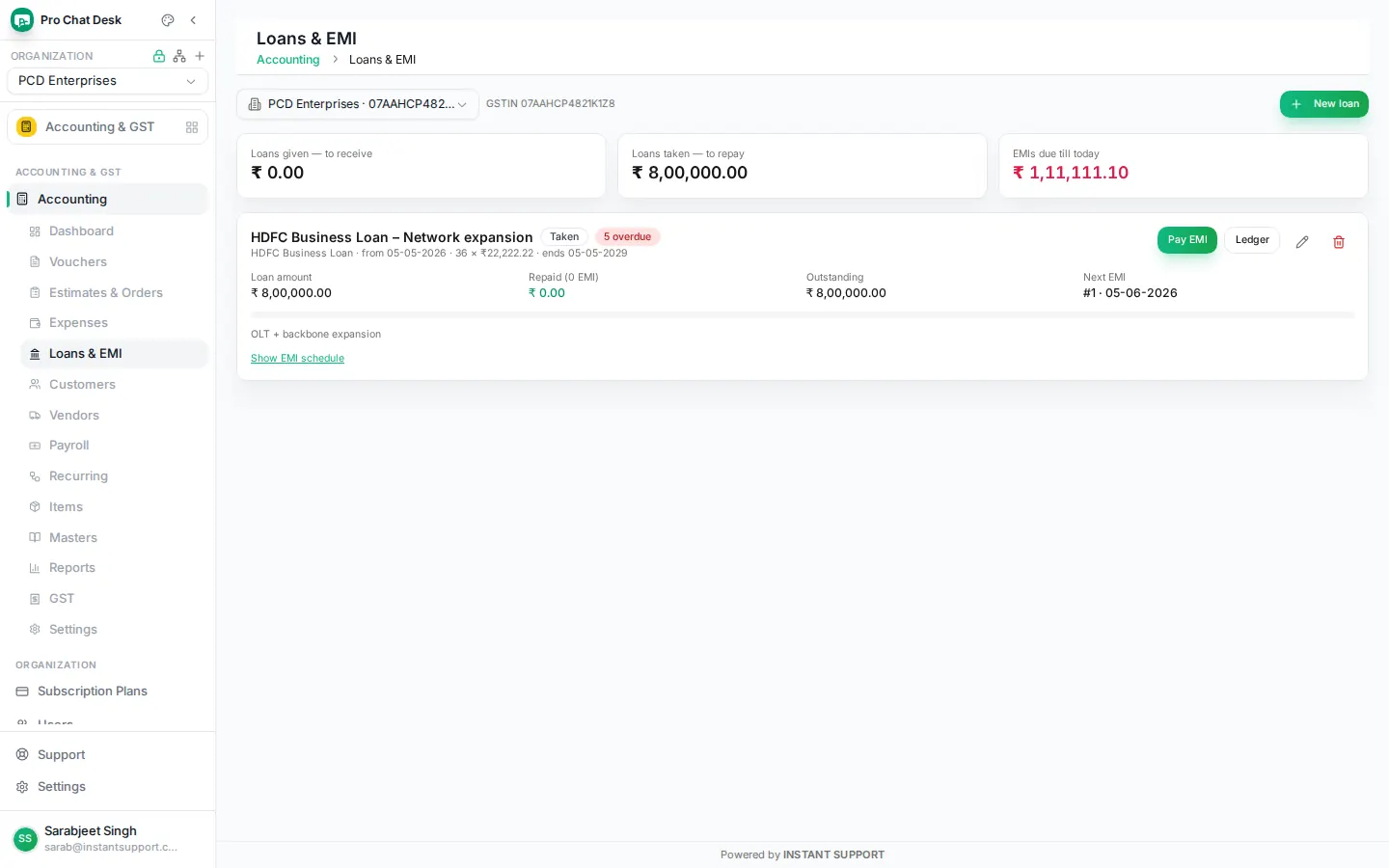Open apps grid icon beside Accounting & GST
The image size is (1389, 868).
[x=192, y=127]
